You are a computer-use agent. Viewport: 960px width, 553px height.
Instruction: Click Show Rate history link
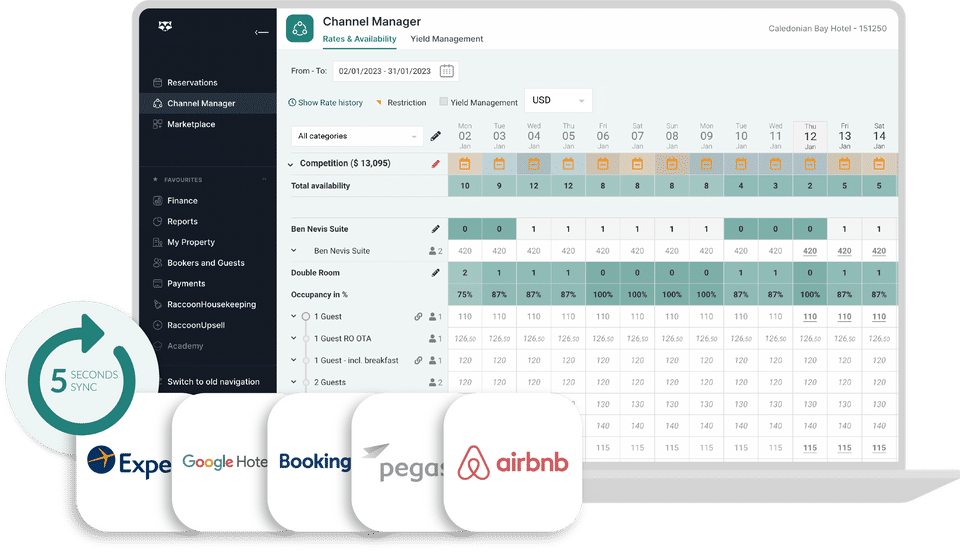[326, 103]
